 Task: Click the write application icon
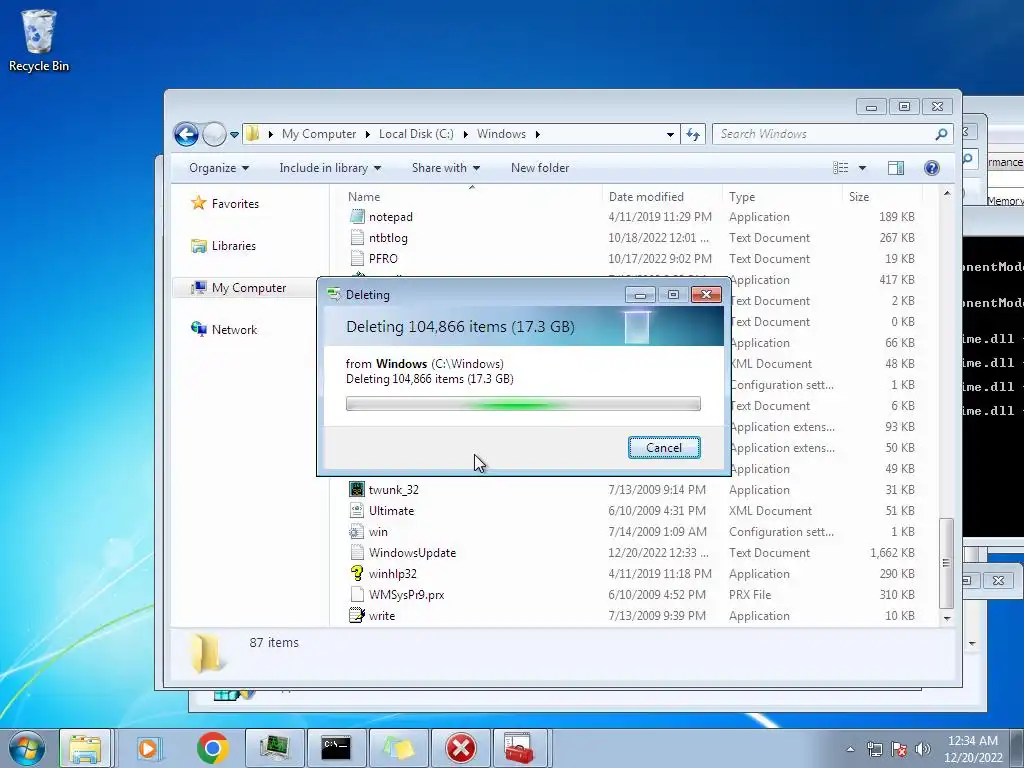357,615
